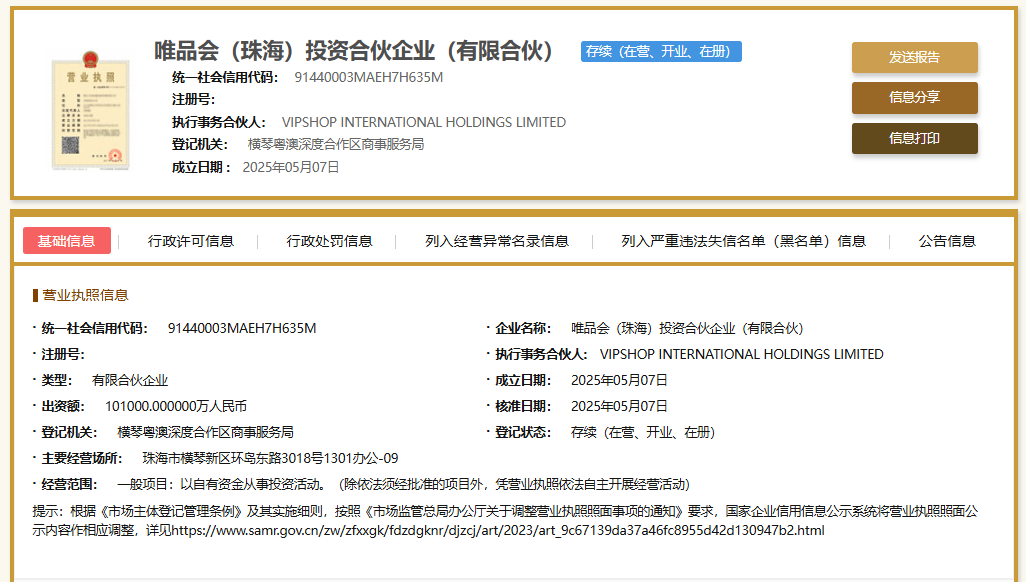Click the 核准日期 value 2025年05月07日
The height and width of the screenshot is (582, 1026).
pyautogui.click(x=619, y=407)
